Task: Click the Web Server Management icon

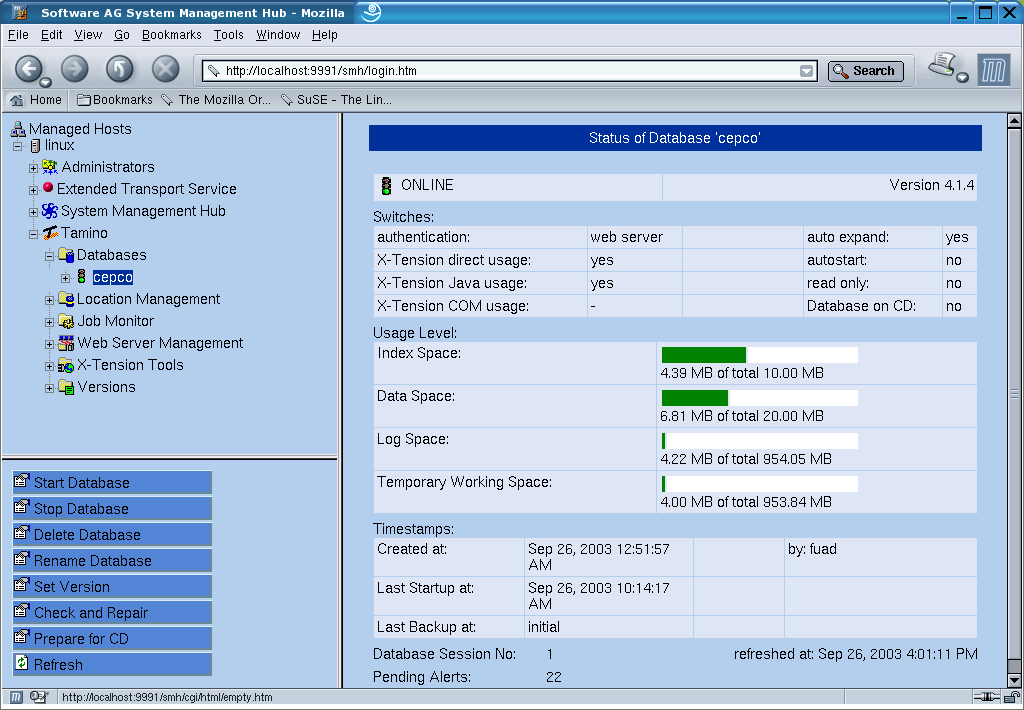Action: click(x=65, y=343)
